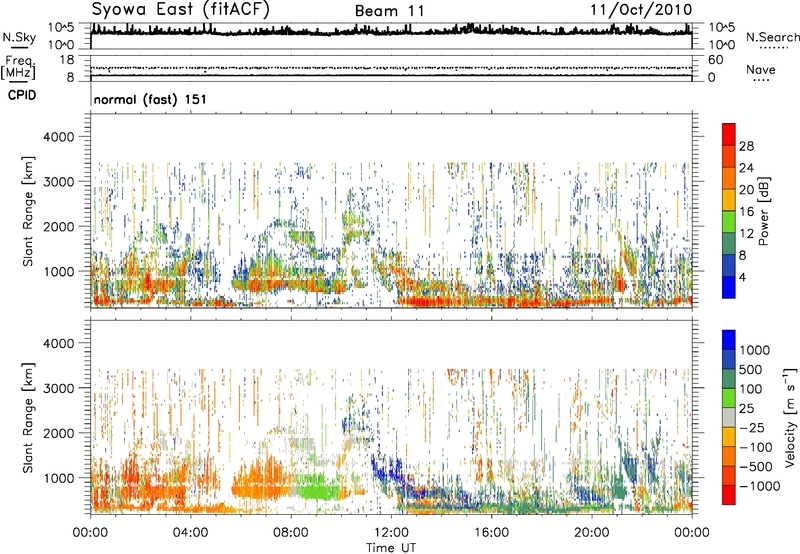Screen dimensions: 800x554
Task: Click '1000' tick on velocity panel range axis
Action: [x=58, y=478]
